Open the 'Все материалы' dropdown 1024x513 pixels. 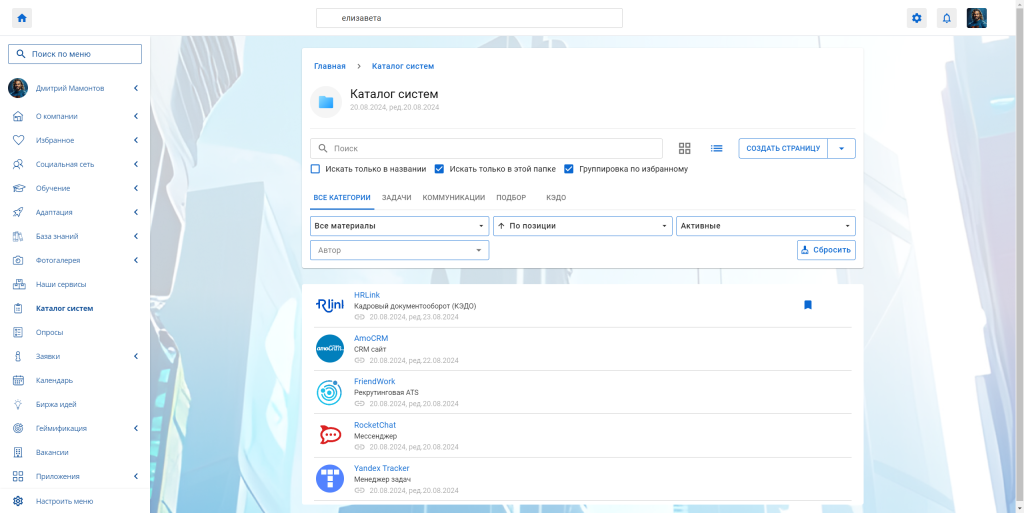tap(399, 226)
